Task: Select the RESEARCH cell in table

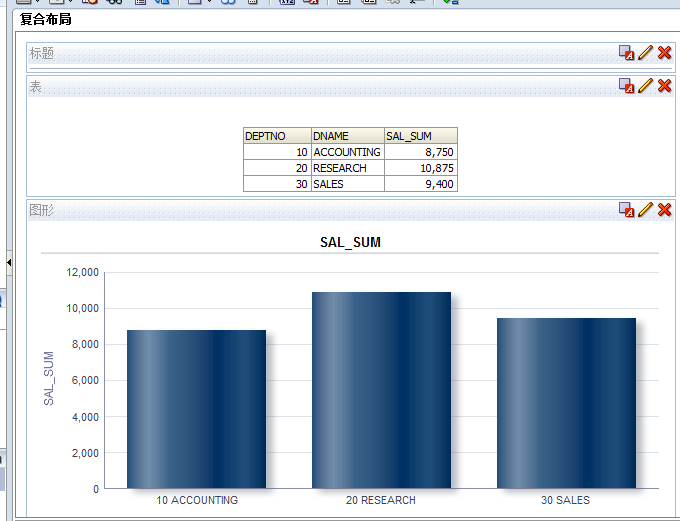Action: (x=348, y=168)
